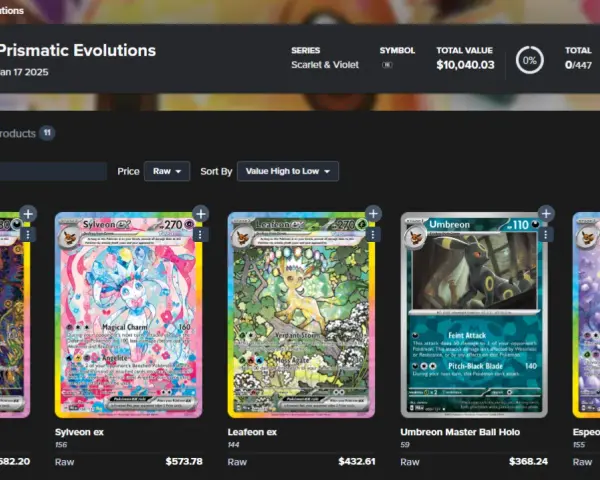This screenshot has width=600, height=480.
Task: Click the Prismatic Evolutions set title
Action: coord(77,51)
